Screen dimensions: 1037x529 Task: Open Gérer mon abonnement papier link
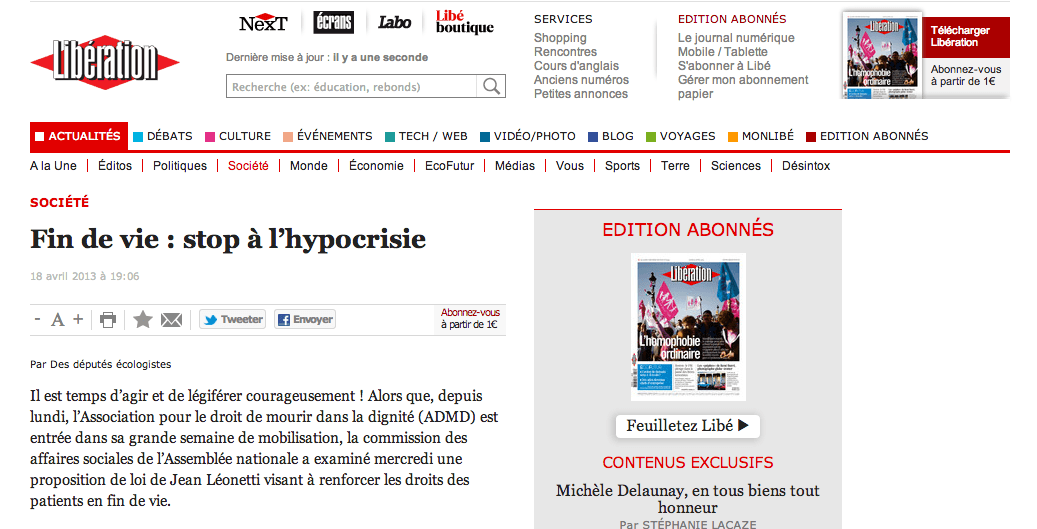click(743, 87)
